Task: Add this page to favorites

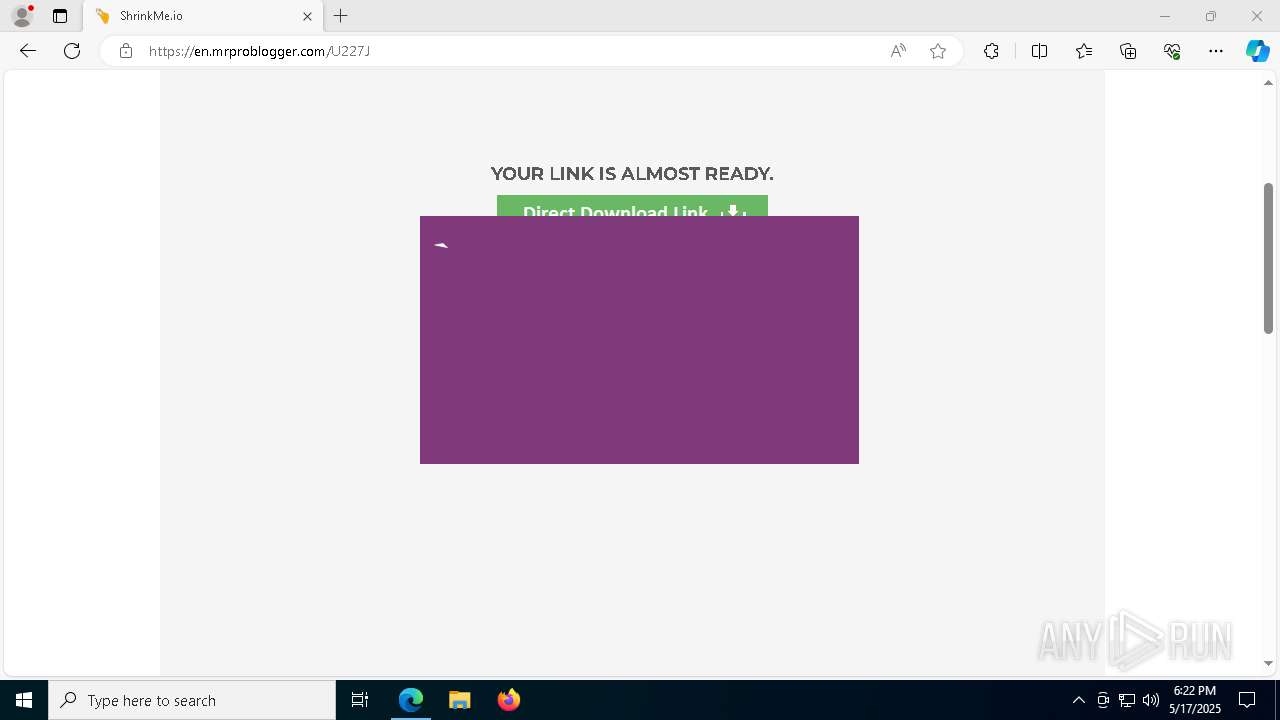Action: coord(938,51)
